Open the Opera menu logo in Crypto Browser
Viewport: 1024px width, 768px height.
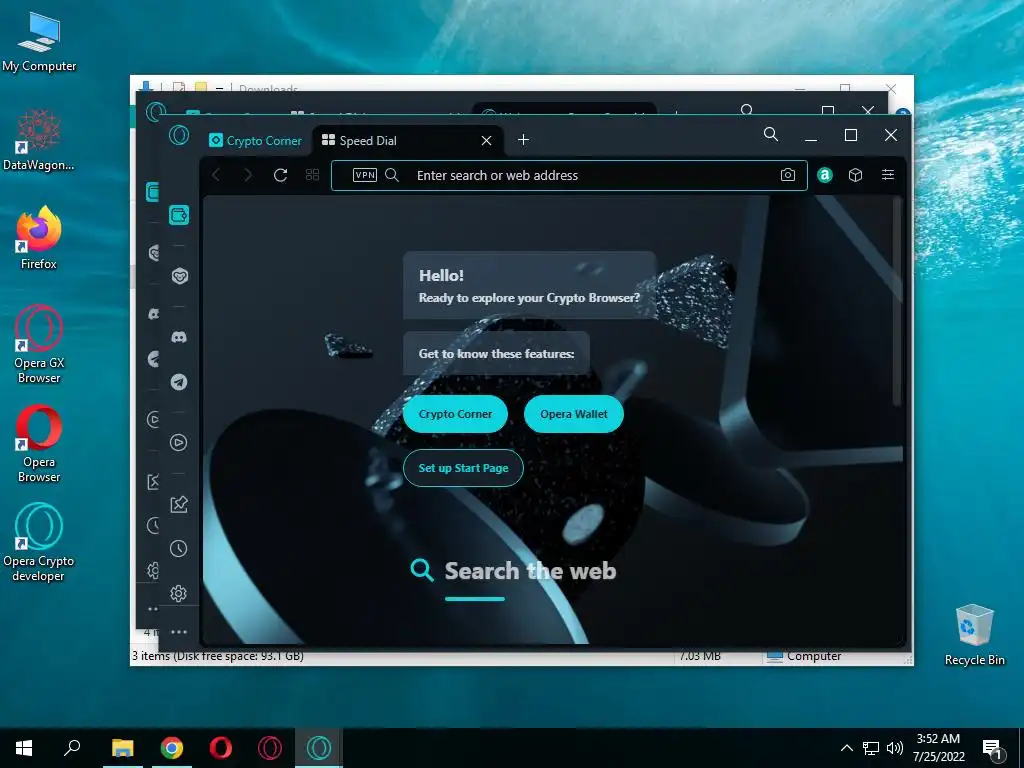179,135
